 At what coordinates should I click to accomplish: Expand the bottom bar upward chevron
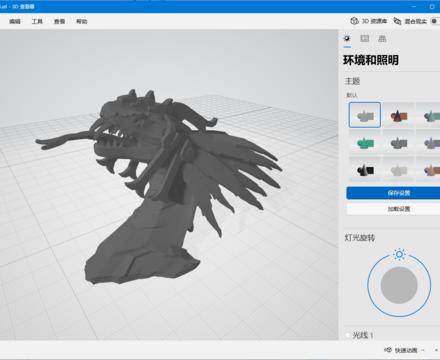point(436,350)
